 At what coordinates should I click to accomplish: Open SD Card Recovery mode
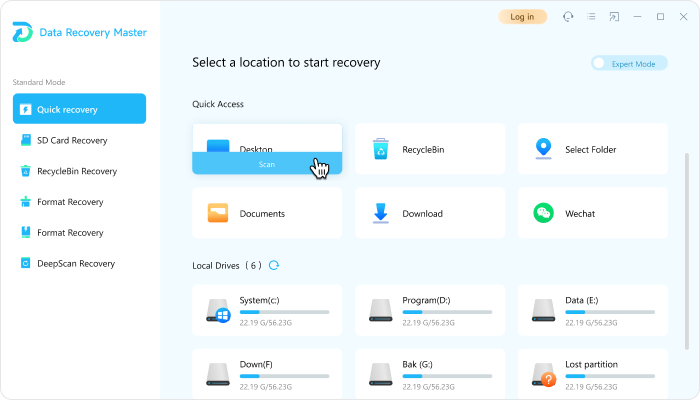point(72,140)
